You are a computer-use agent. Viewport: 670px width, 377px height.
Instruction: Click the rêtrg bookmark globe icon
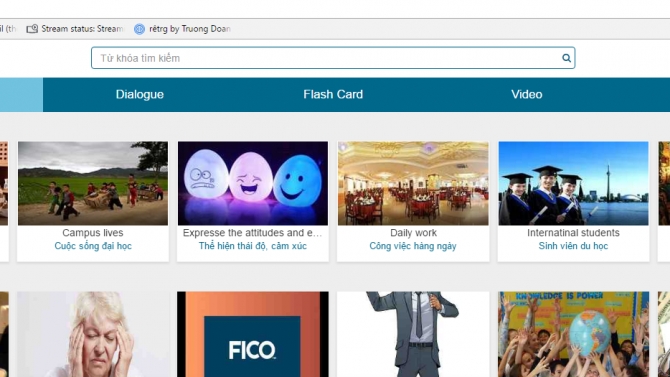click(x=139, y=29)
